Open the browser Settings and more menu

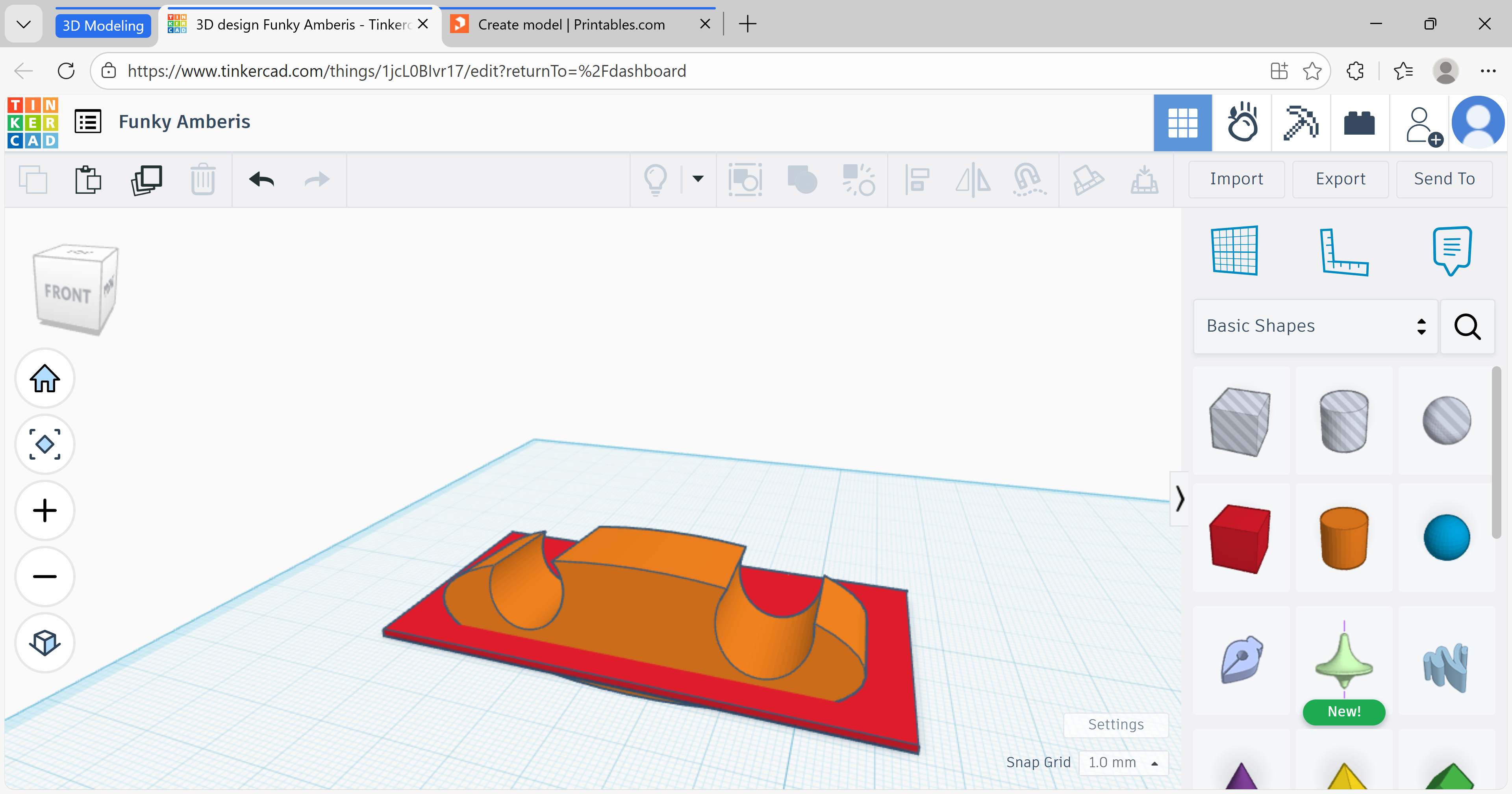[x=1488, y=71]
